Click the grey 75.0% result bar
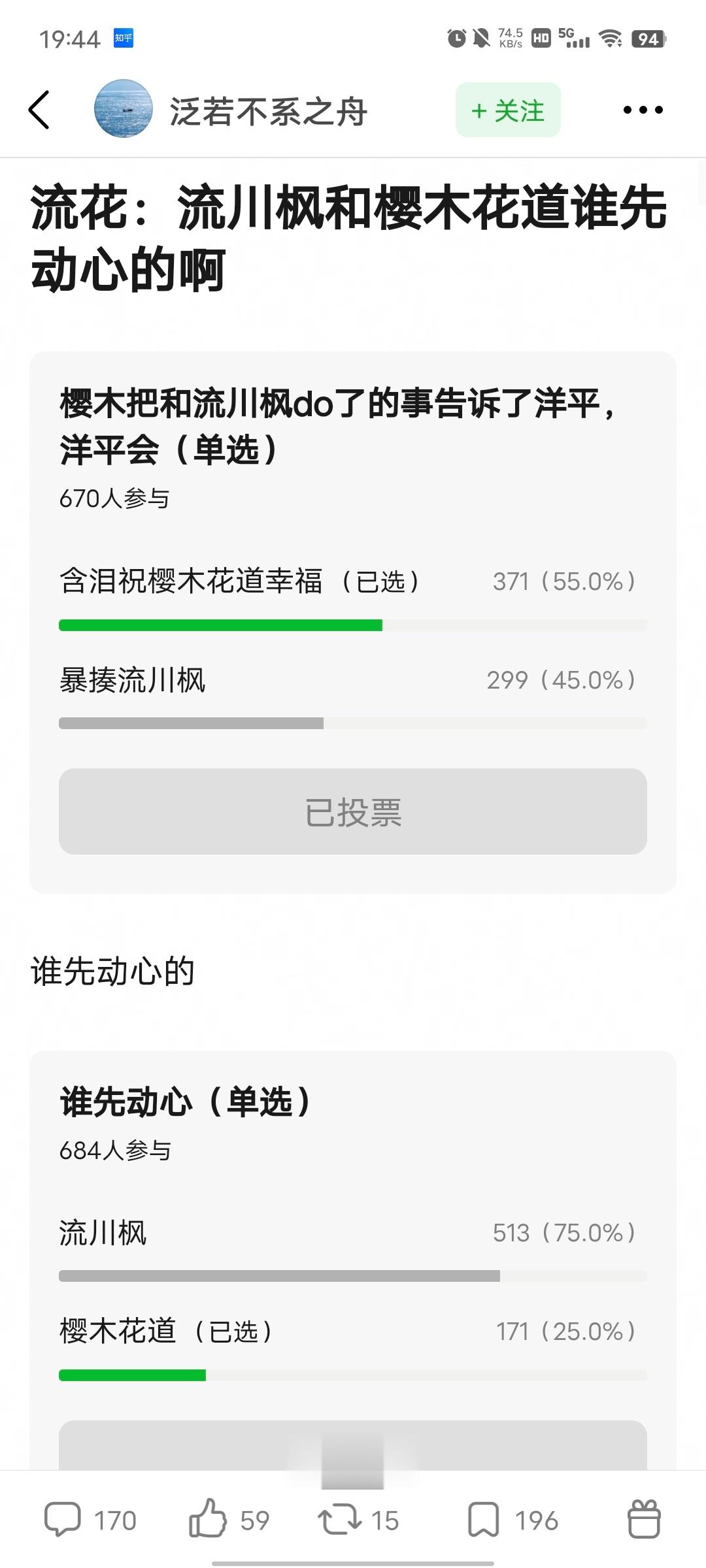Image resolution: width=706 pixels, height=1568 pixels. (279, 1276)
